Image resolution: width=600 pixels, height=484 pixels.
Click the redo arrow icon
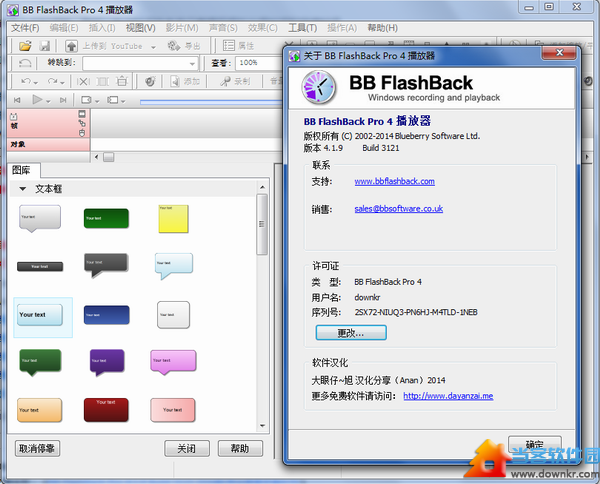pyautogui.click(x=52, y=81)
